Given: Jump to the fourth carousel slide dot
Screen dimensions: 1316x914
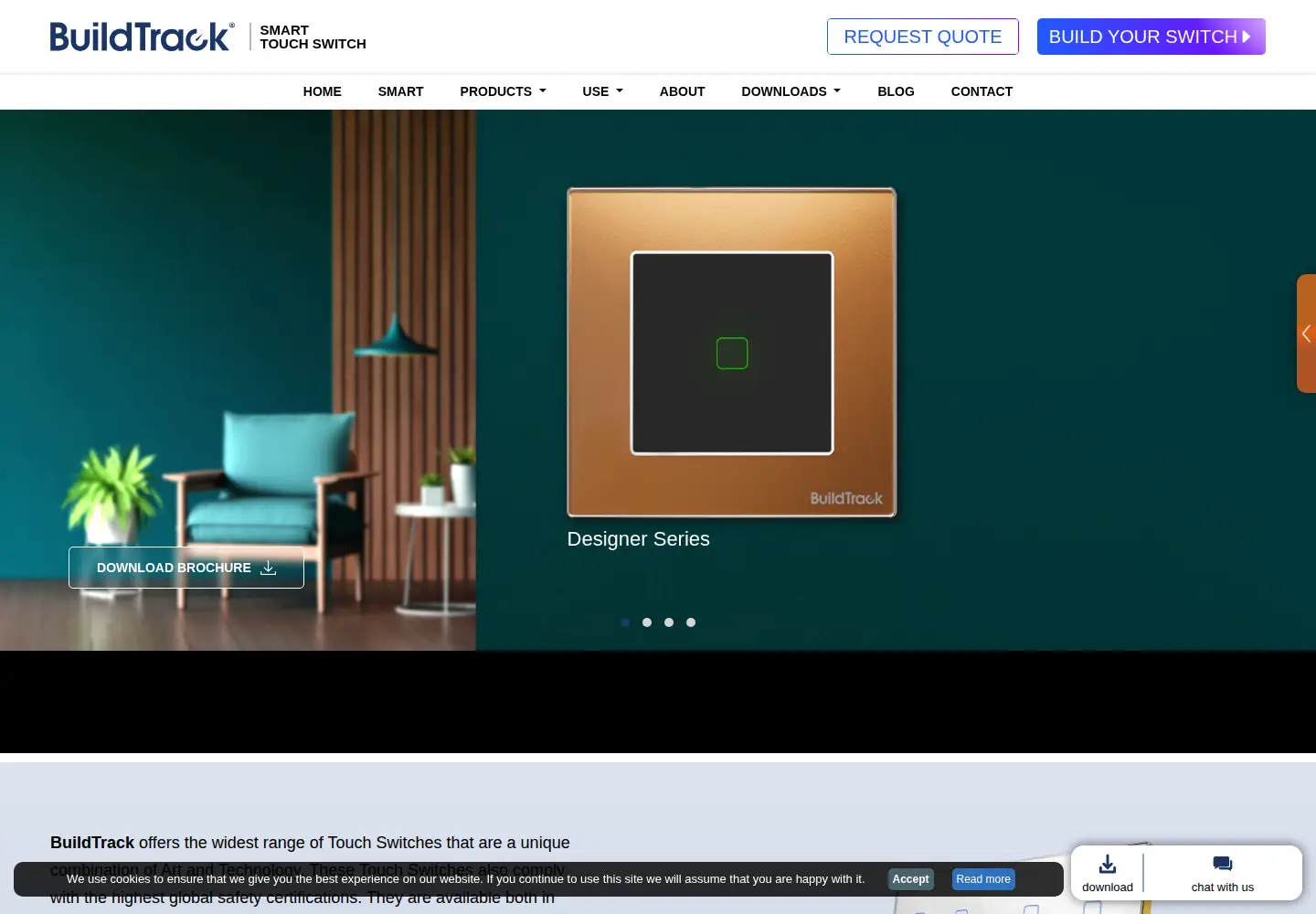Looking at the screenshot, I should coord(691,622).
